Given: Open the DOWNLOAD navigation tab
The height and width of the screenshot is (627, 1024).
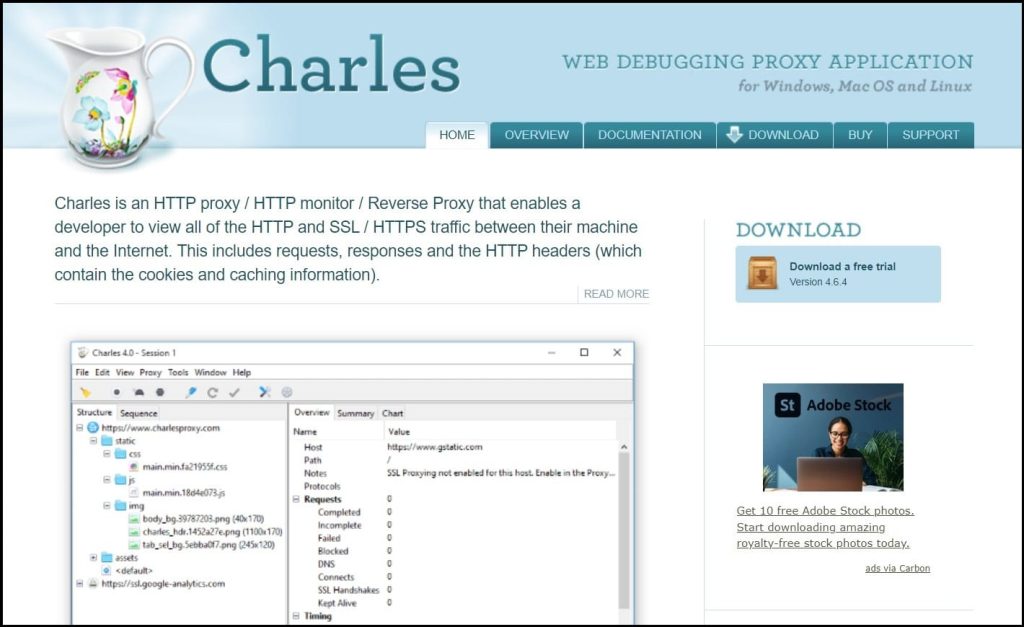Looking at the screenshot, I should click(775, 135).
